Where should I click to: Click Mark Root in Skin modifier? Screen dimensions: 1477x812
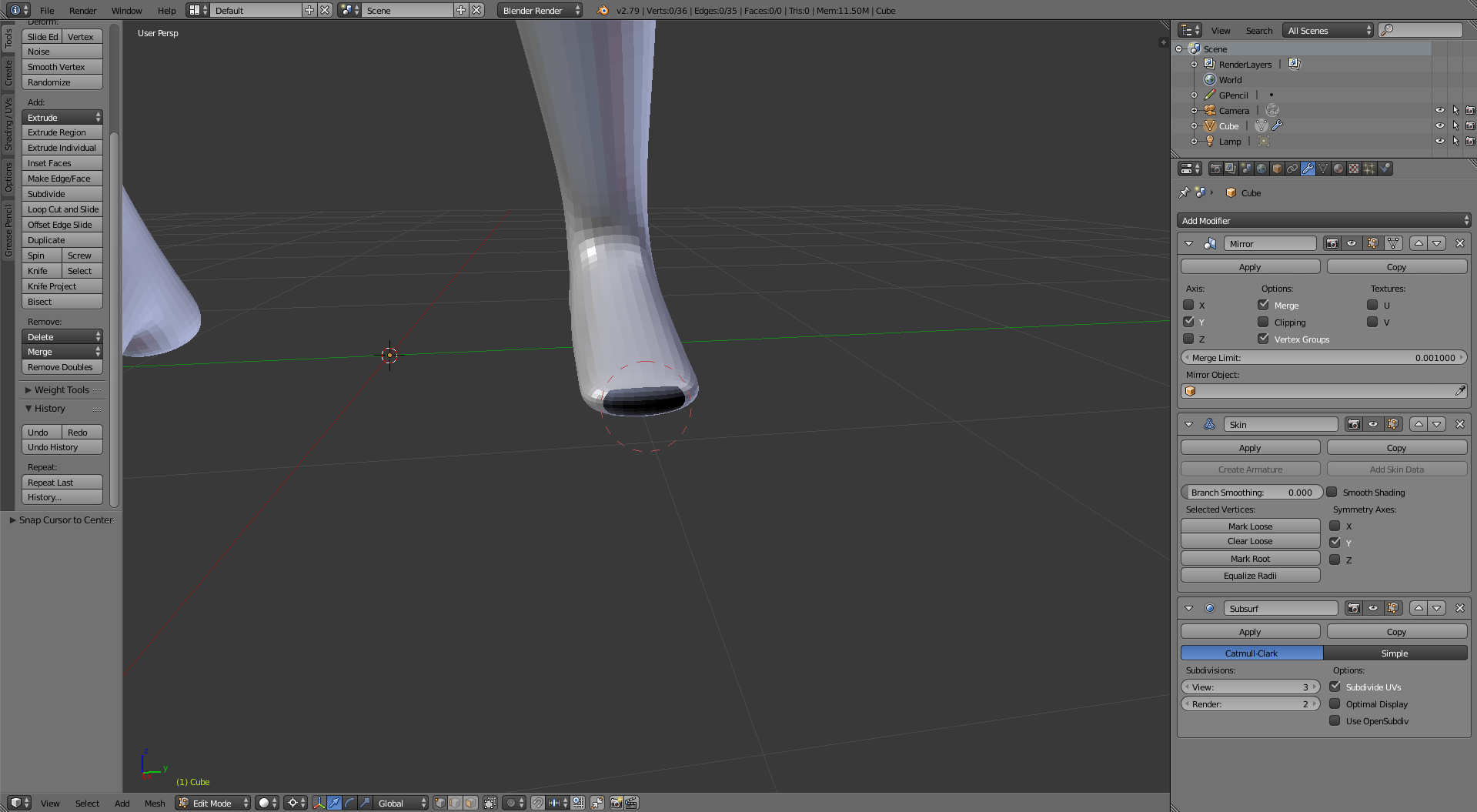point(1250,558)
